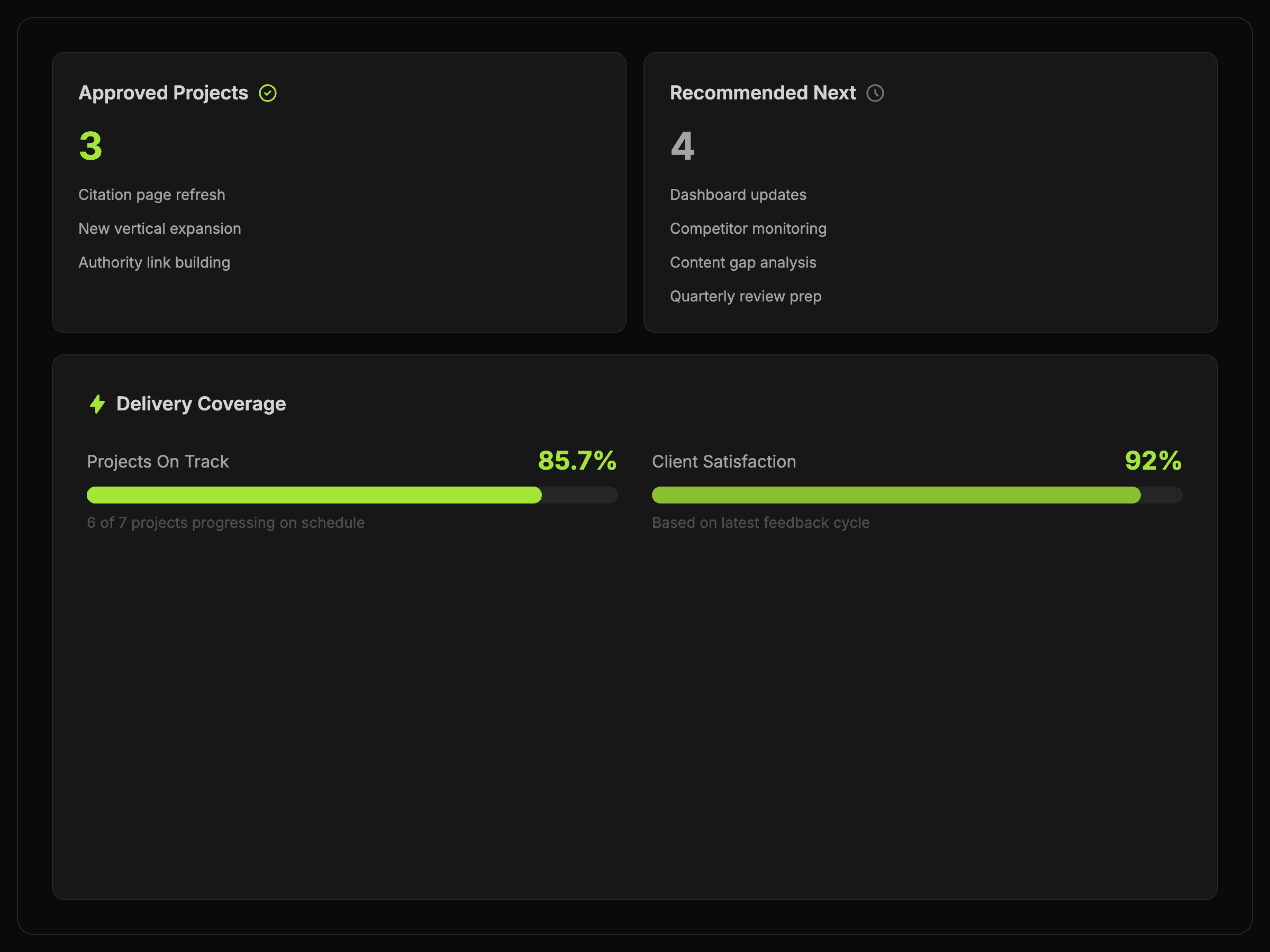
Task: Click the recommended next count 4
Action: click(x=682, y=146)
